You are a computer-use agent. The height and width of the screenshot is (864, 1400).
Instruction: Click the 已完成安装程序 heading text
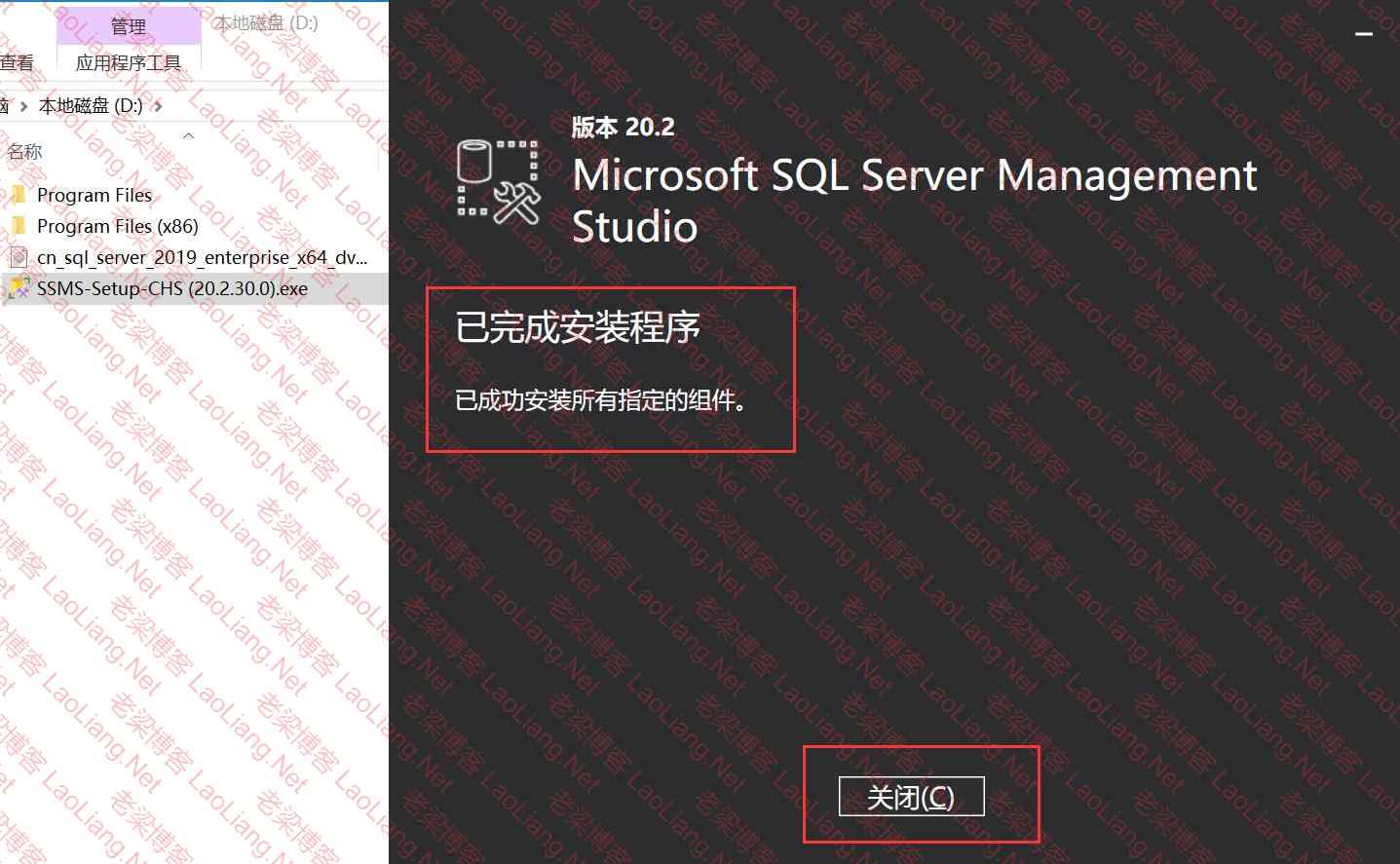(578, 327)
